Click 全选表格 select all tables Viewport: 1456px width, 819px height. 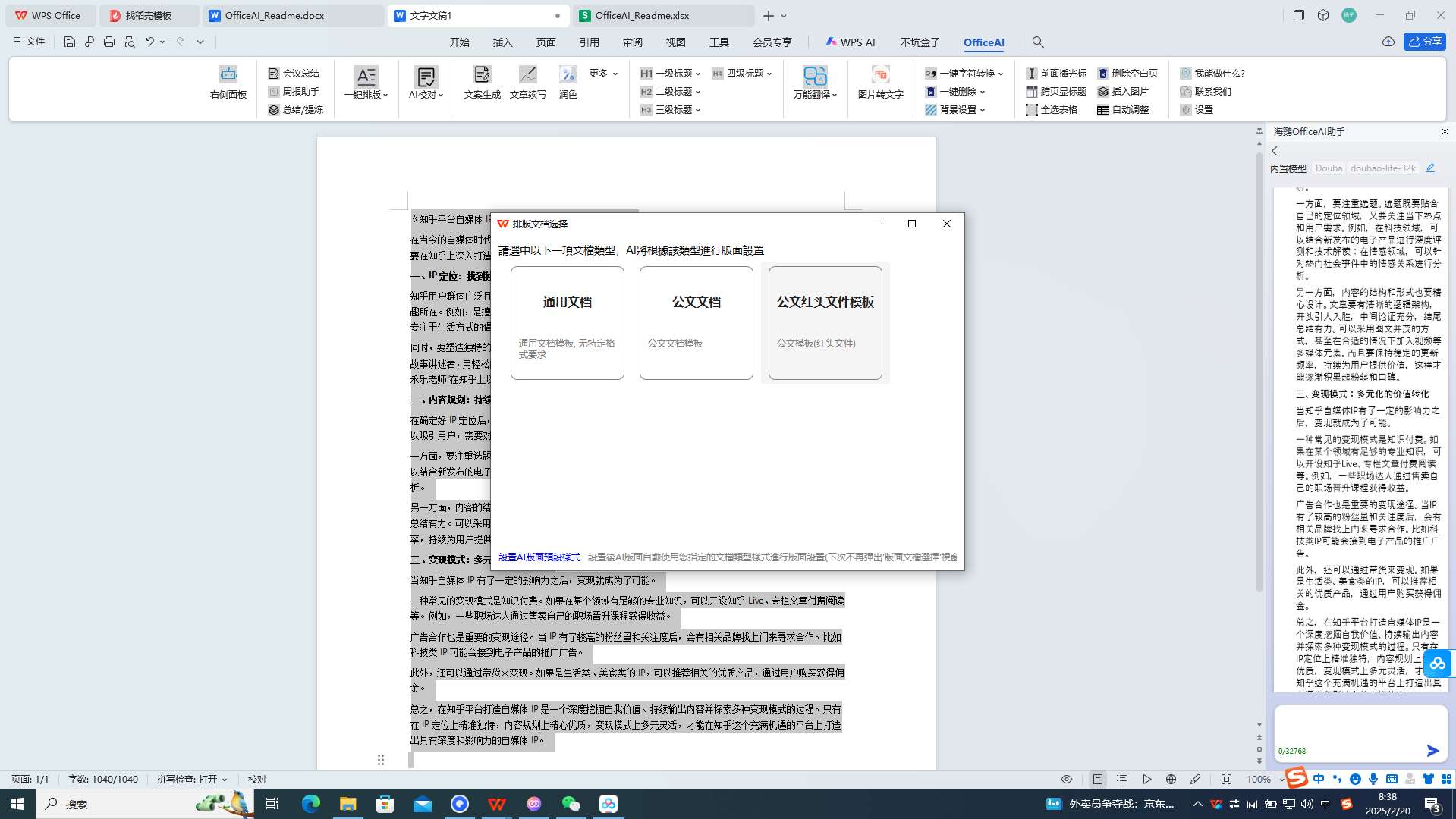click(1052, 110)
